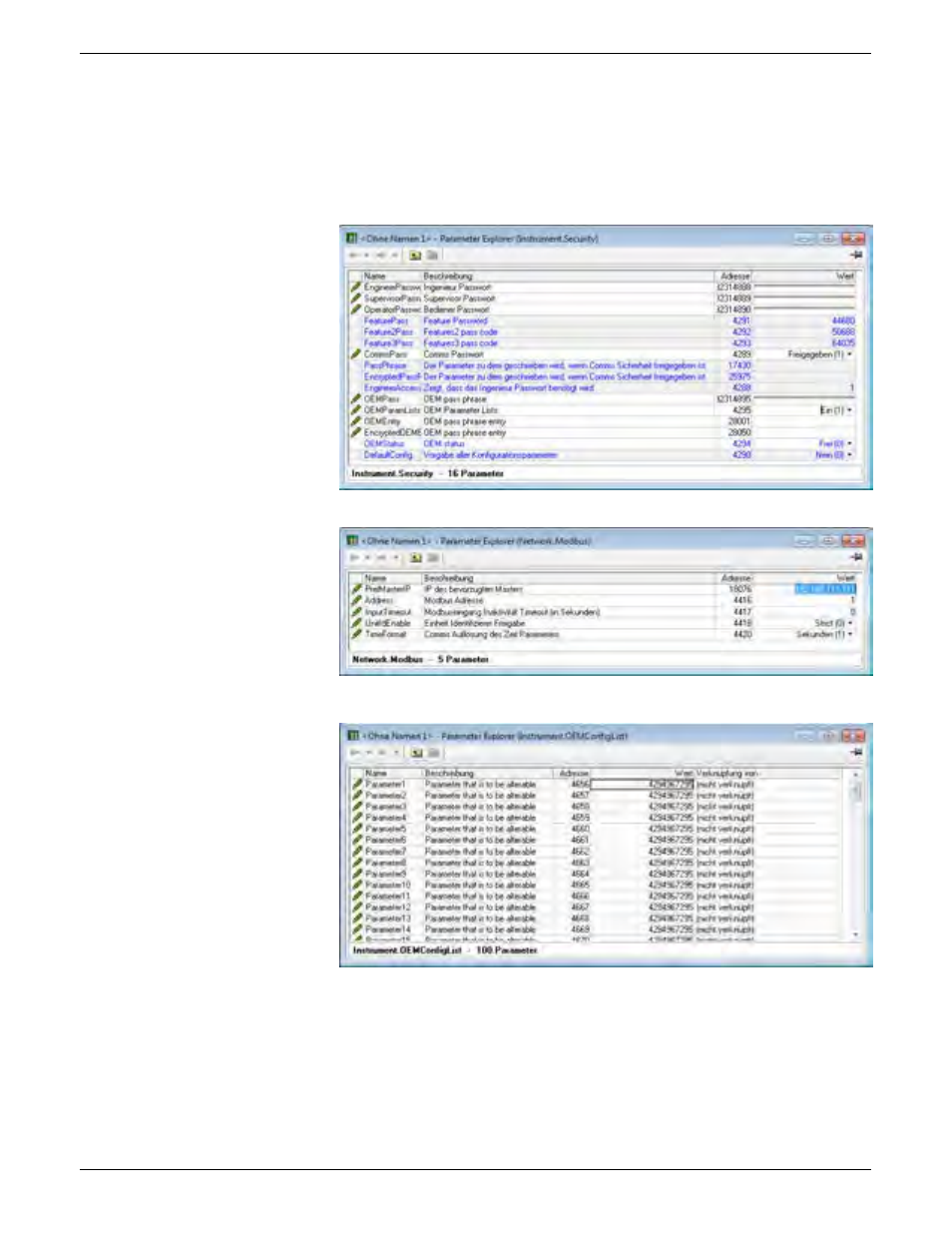Screen dimensions: 952x1233
Task: Select Parameter14 row in OEMConfigList
Action: click(x=598, y=929)
